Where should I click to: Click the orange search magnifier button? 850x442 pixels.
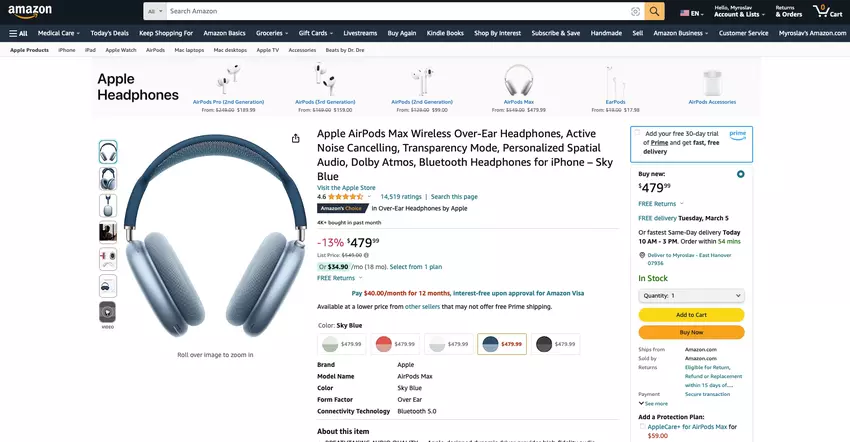coord(654,11)
